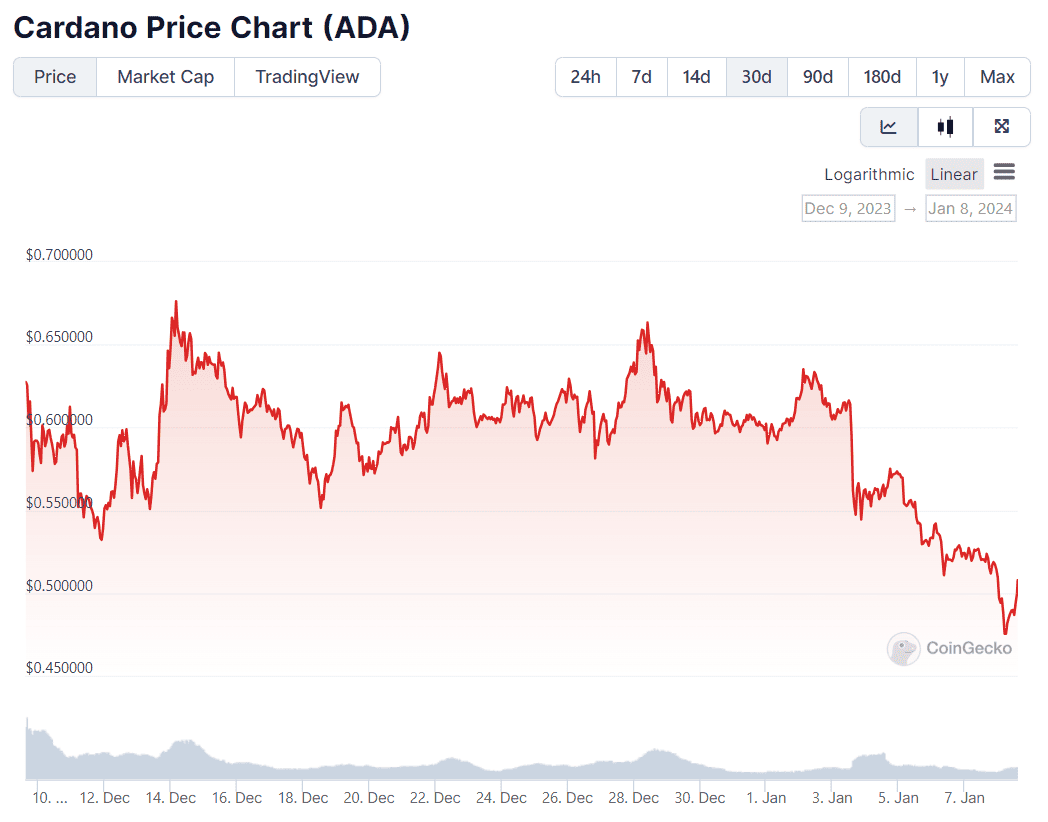
Task: Keep the Linear scale selected
Action: tap(953, 174)
